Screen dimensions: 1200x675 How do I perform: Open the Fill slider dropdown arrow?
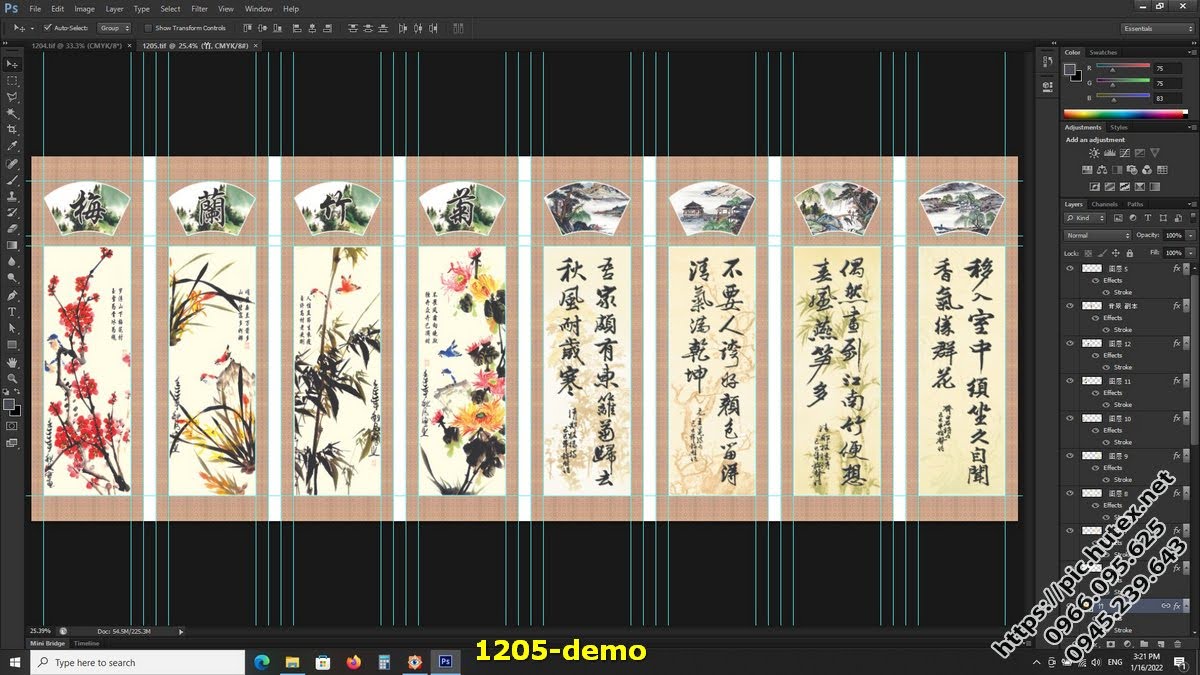(1190, 253)
